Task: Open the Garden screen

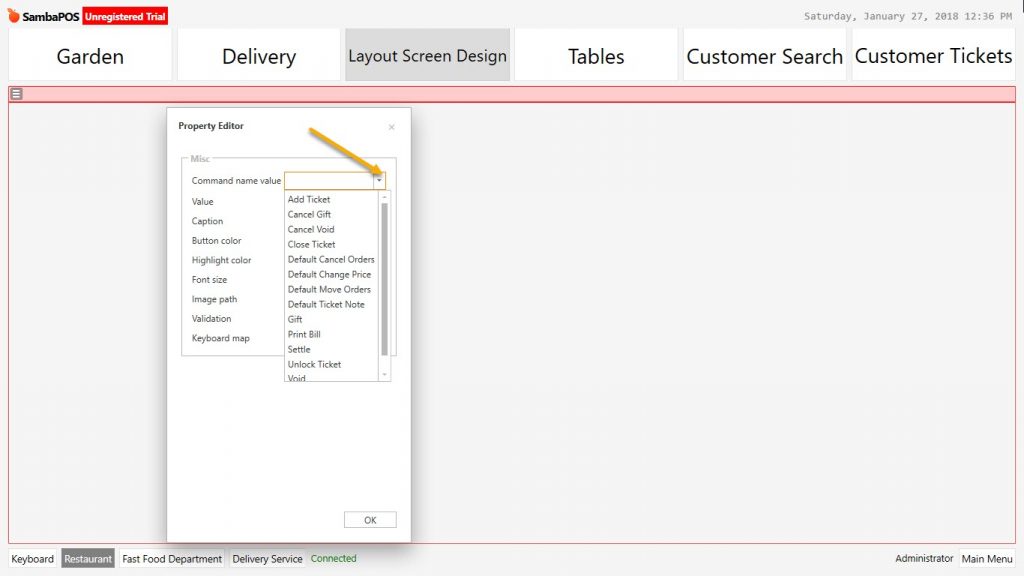Action: pyautogui.click(x=90, y=56)
